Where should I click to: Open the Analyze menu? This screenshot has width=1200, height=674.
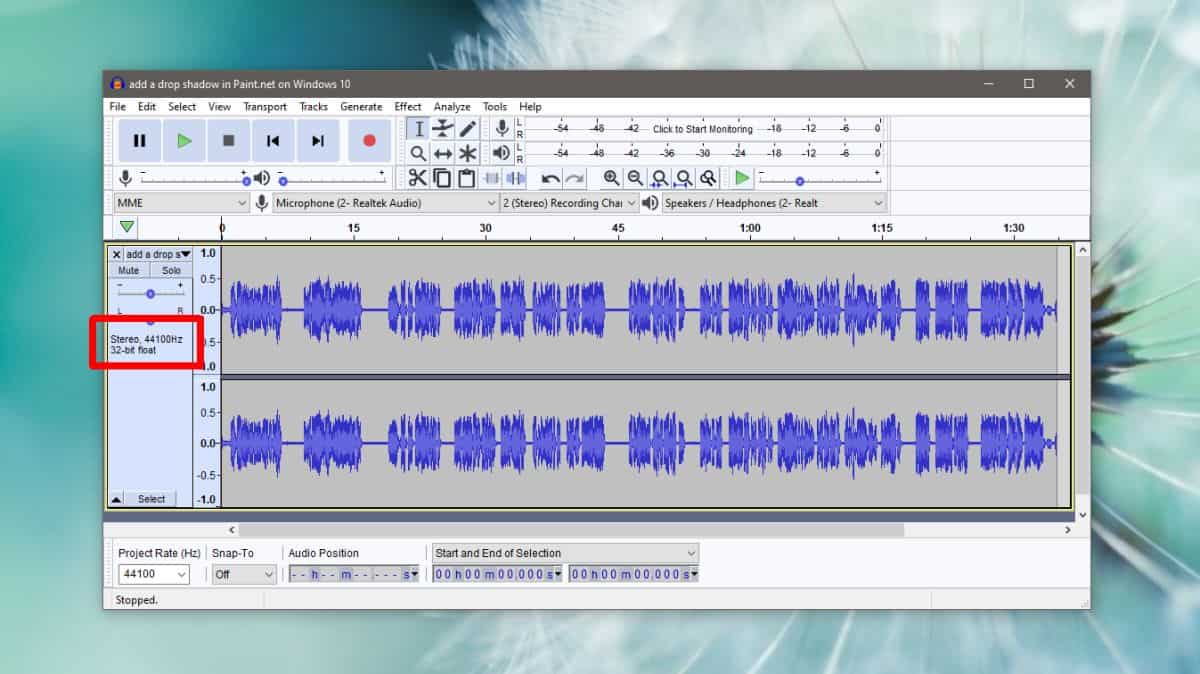click(452, 106)
